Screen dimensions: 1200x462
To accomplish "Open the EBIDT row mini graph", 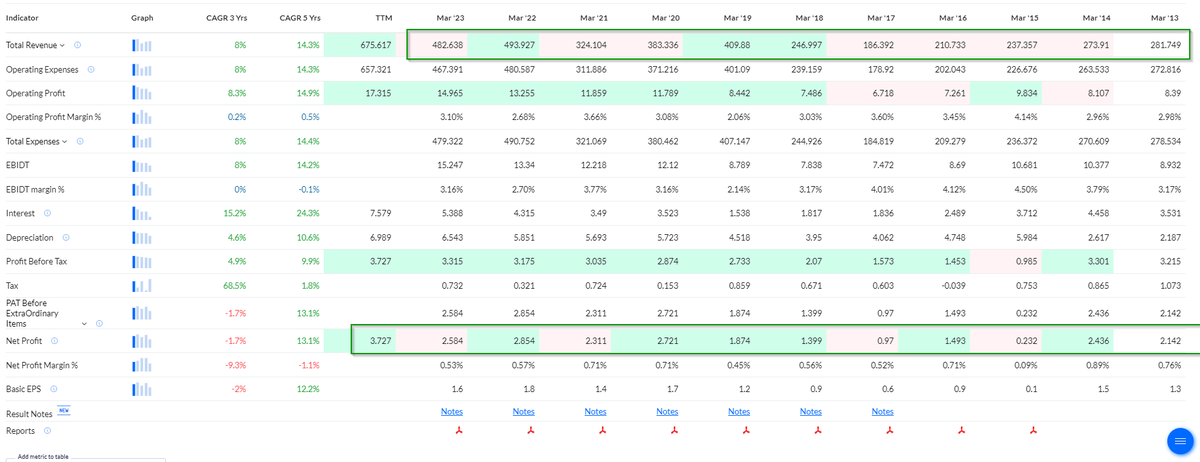I will coord(143,165).
